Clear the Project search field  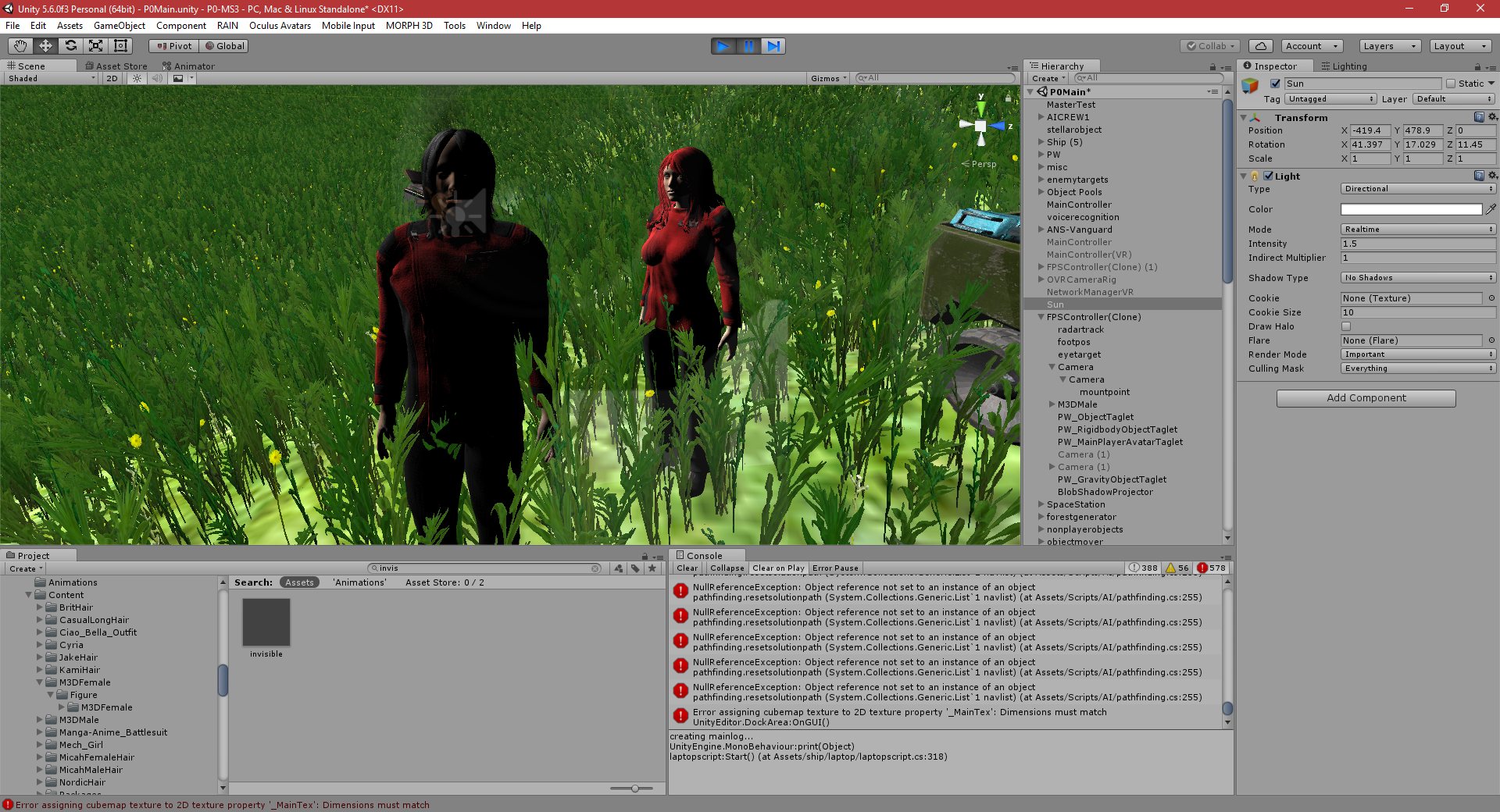point(595,568)
